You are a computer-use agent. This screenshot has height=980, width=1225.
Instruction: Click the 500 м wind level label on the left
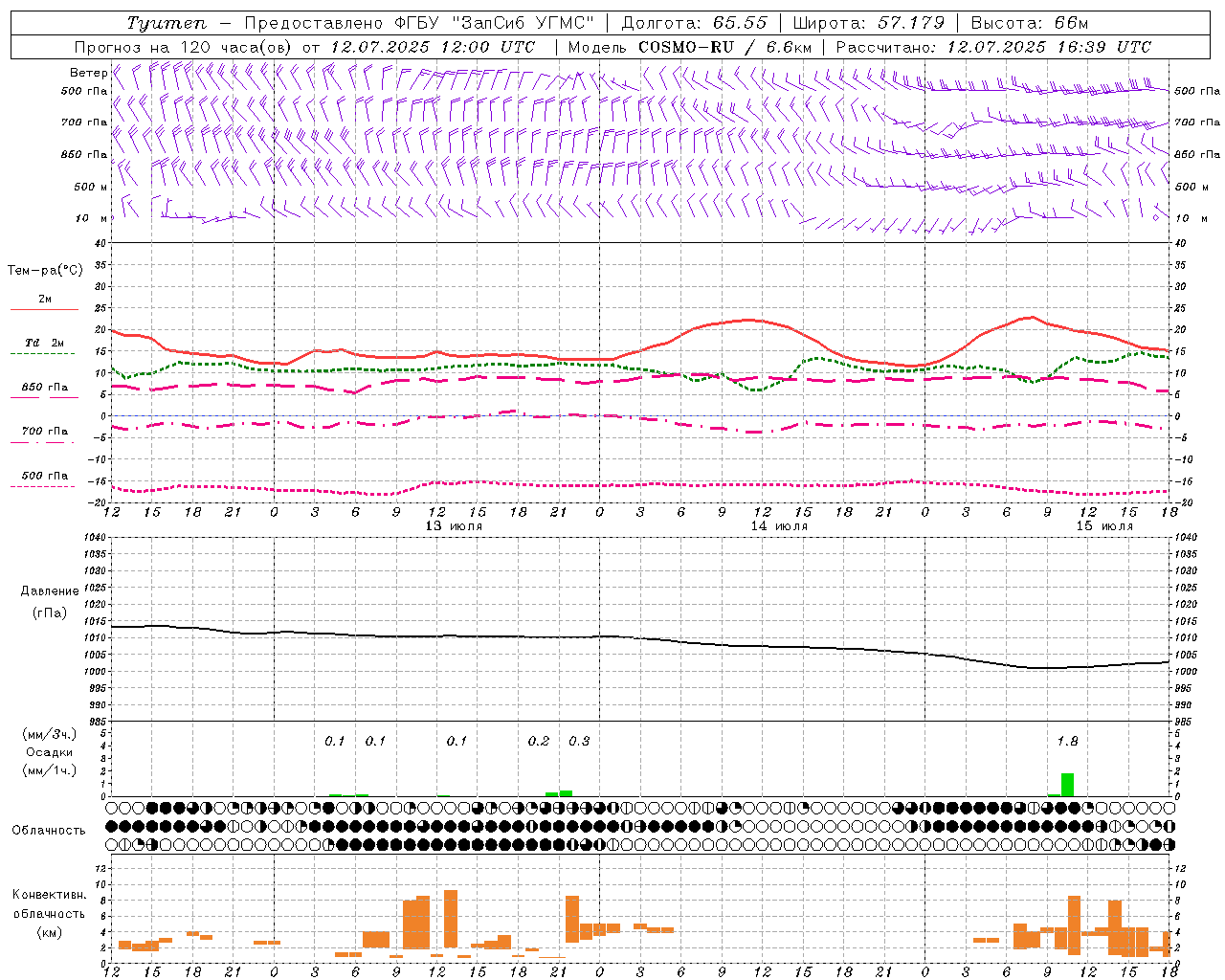(x=91, y=187)
